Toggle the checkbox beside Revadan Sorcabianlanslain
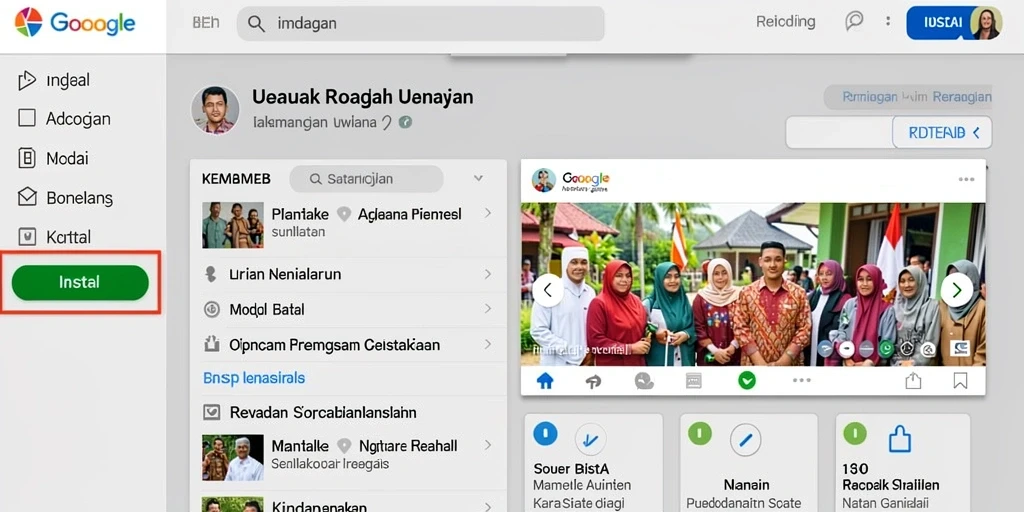This screenshot has height=512, width=1024. [211, 412]
